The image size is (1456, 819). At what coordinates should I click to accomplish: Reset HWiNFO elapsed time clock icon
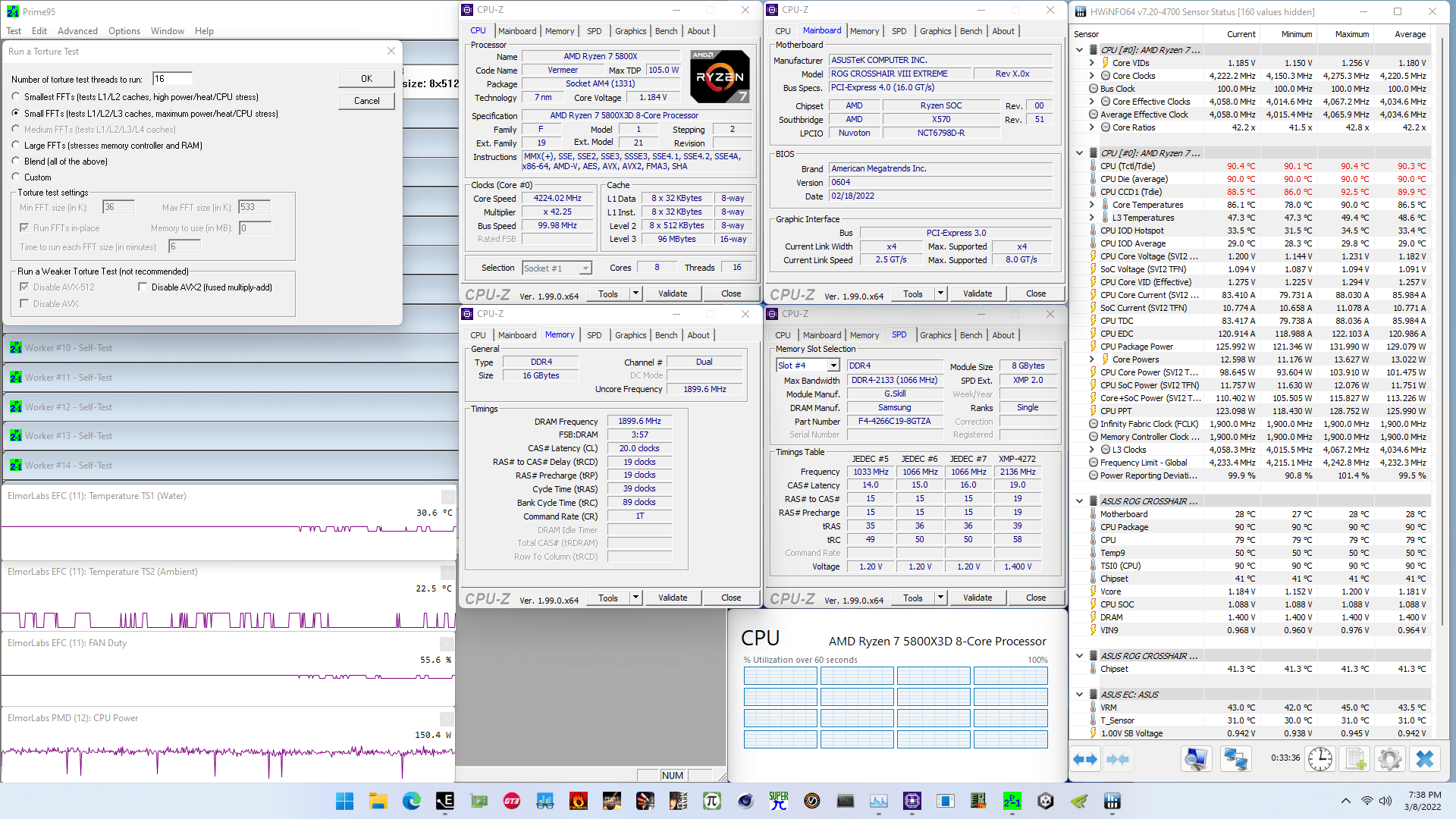(x=1320, y=759)
